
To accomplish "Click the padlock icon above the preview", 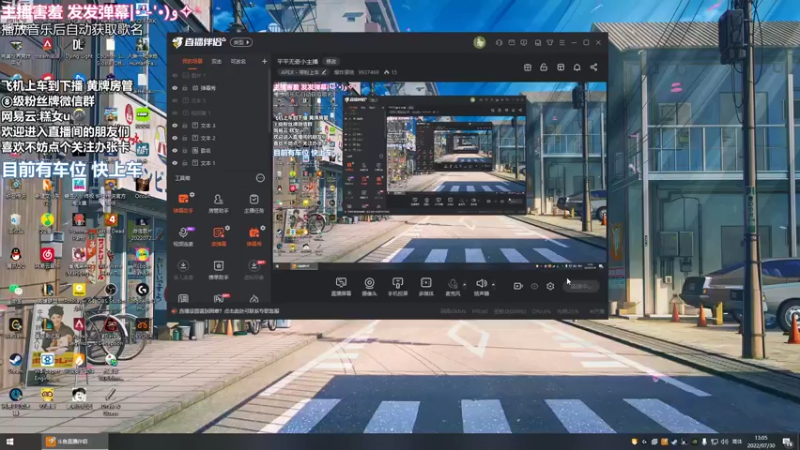I will click(x=544, y=67).
